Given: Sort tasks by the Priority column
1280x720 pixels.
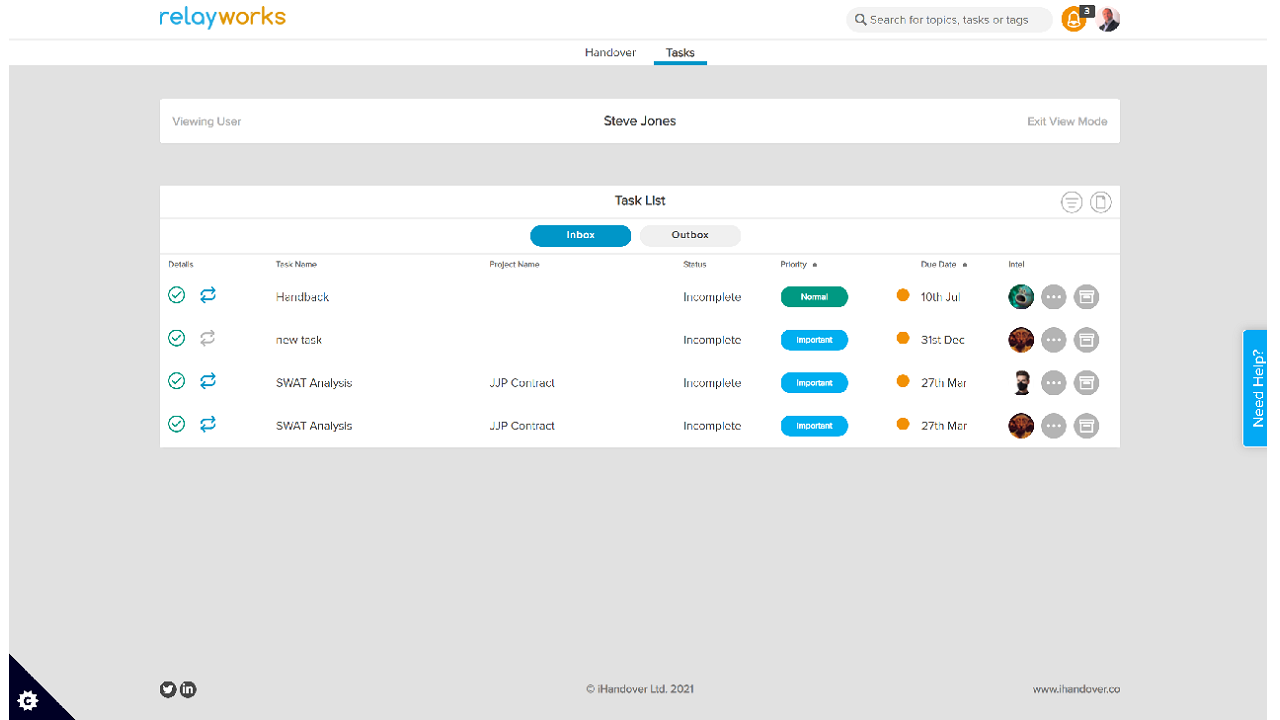Looking at the screenshot, I should 798,265.
